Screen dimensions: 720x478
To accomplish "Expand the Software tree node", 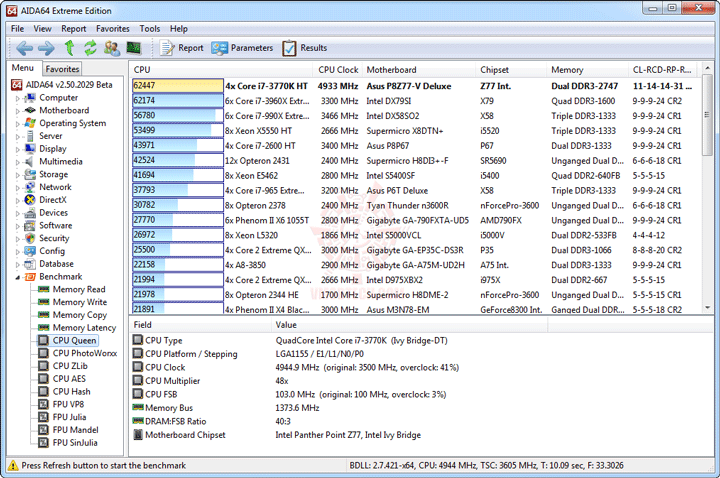I will 18,226.
